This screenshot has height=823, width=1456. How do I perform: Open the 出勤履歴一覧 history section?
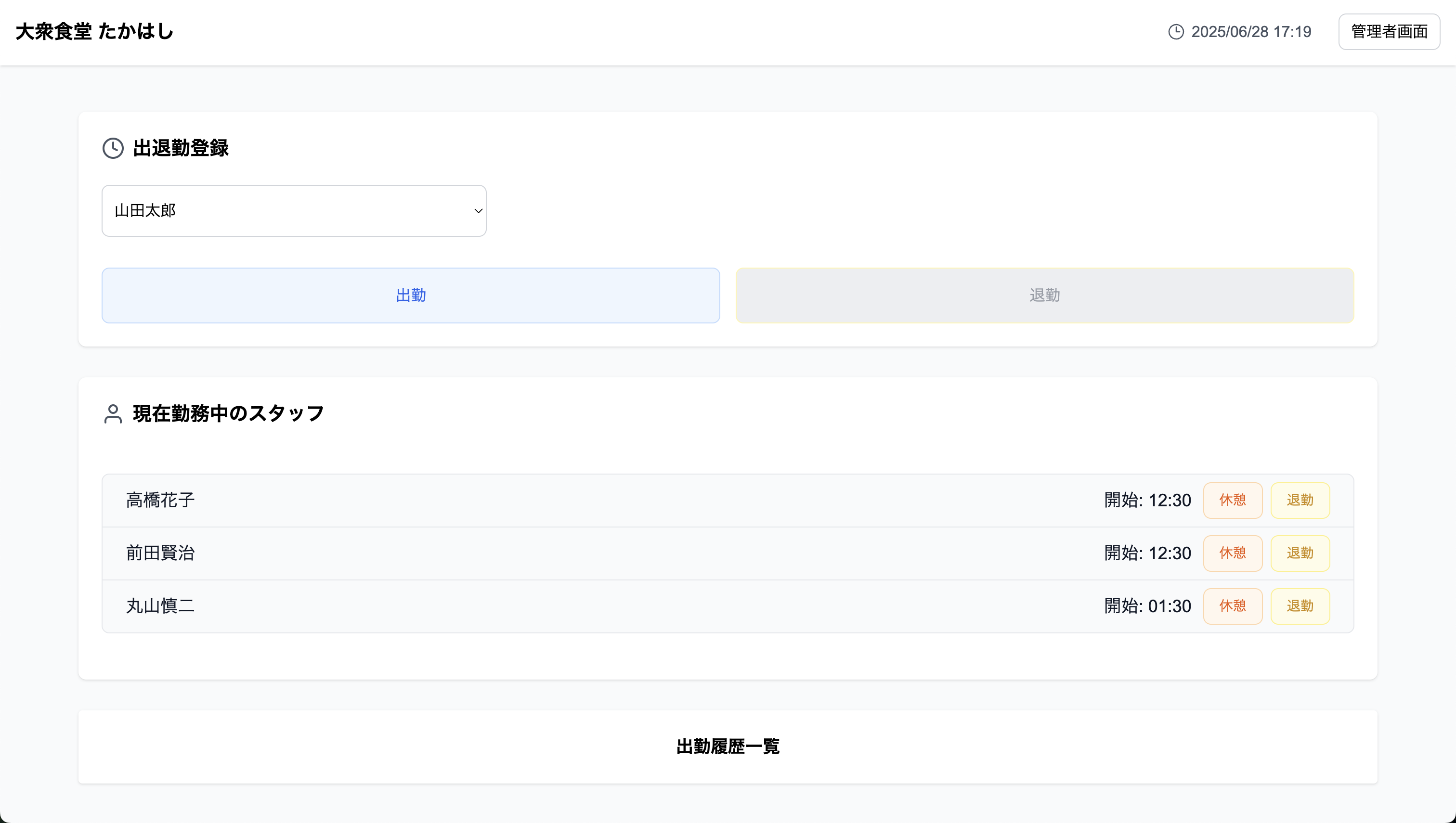728,746
